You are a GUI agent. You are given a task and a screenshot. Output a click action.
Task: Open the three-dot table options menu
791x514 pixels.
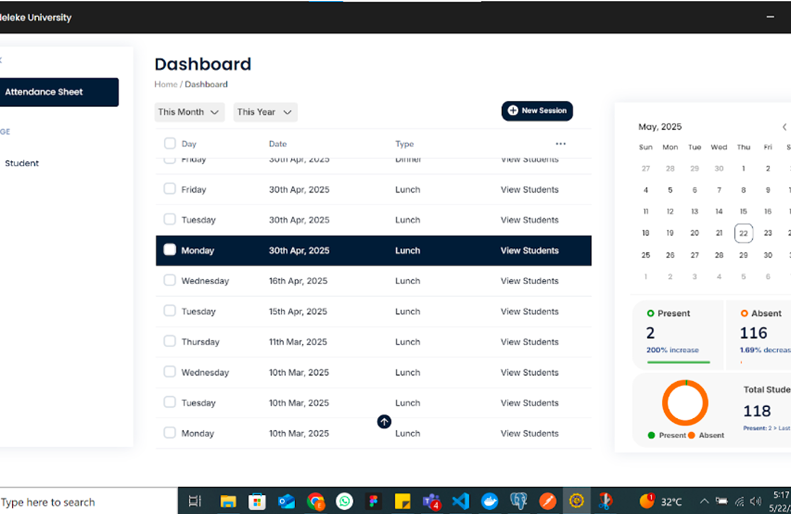coord(560,144)
